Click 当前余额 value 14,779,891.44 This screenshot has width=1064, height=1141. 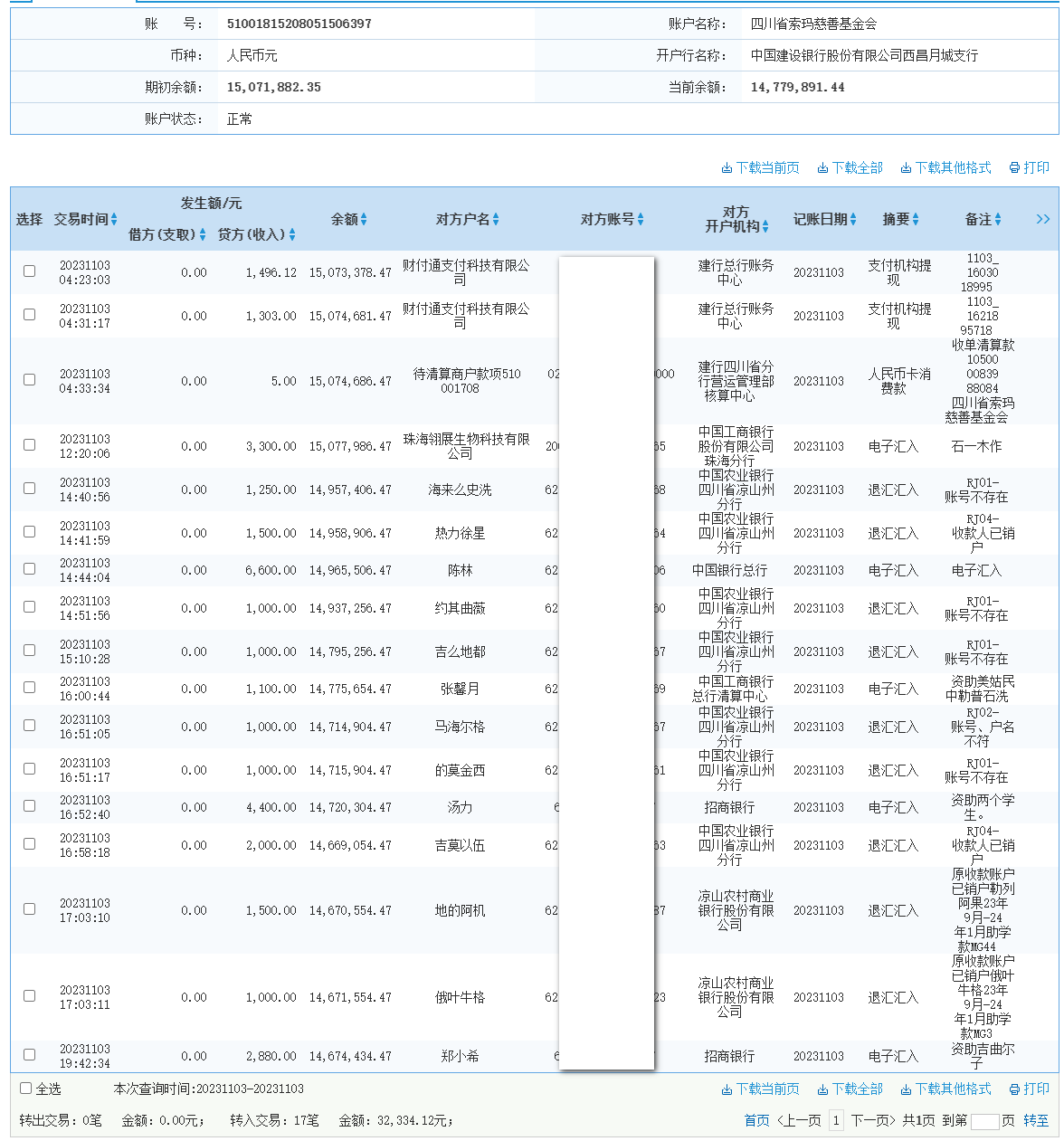click(797, 87)
